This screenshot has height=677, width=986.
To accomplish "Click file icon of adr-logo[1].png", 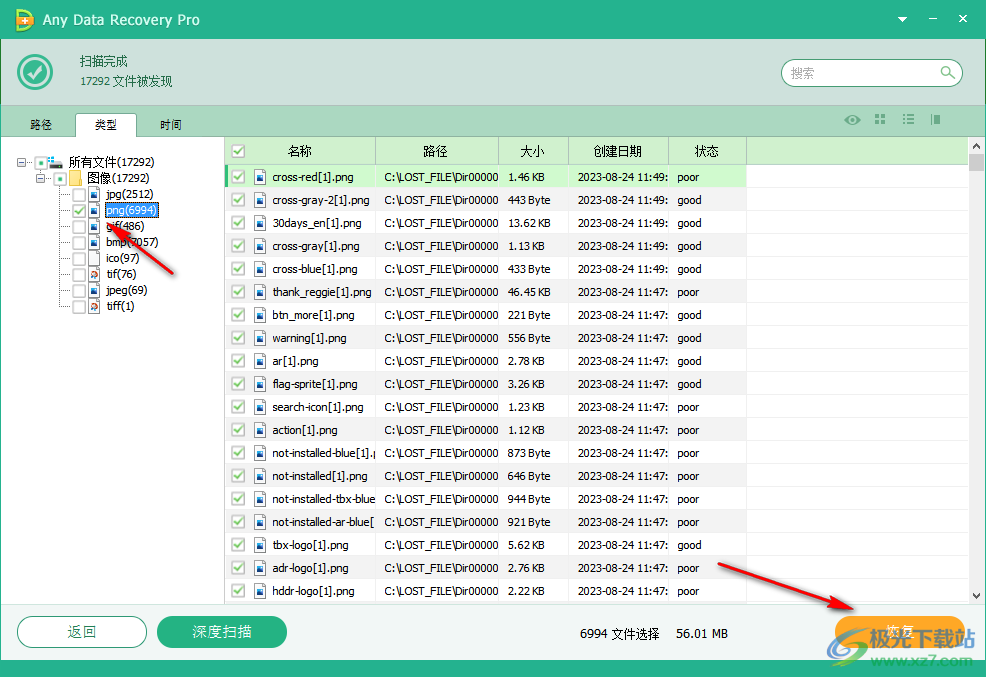I will 260,568.
